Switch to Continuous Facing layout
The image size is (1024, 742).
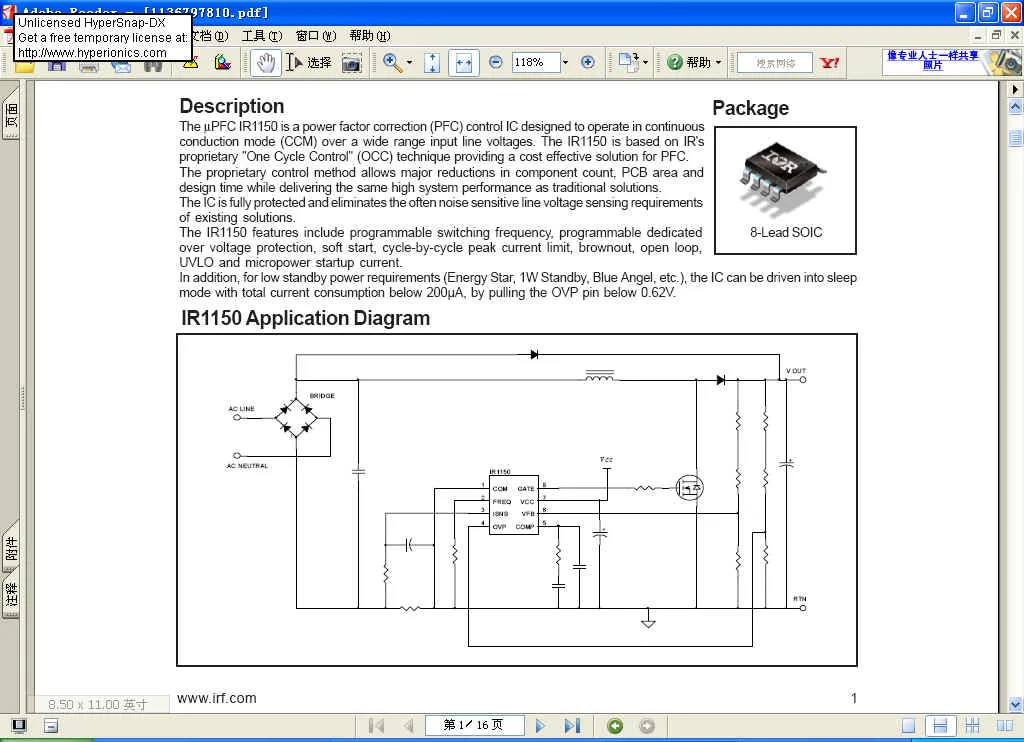point(972,726)
